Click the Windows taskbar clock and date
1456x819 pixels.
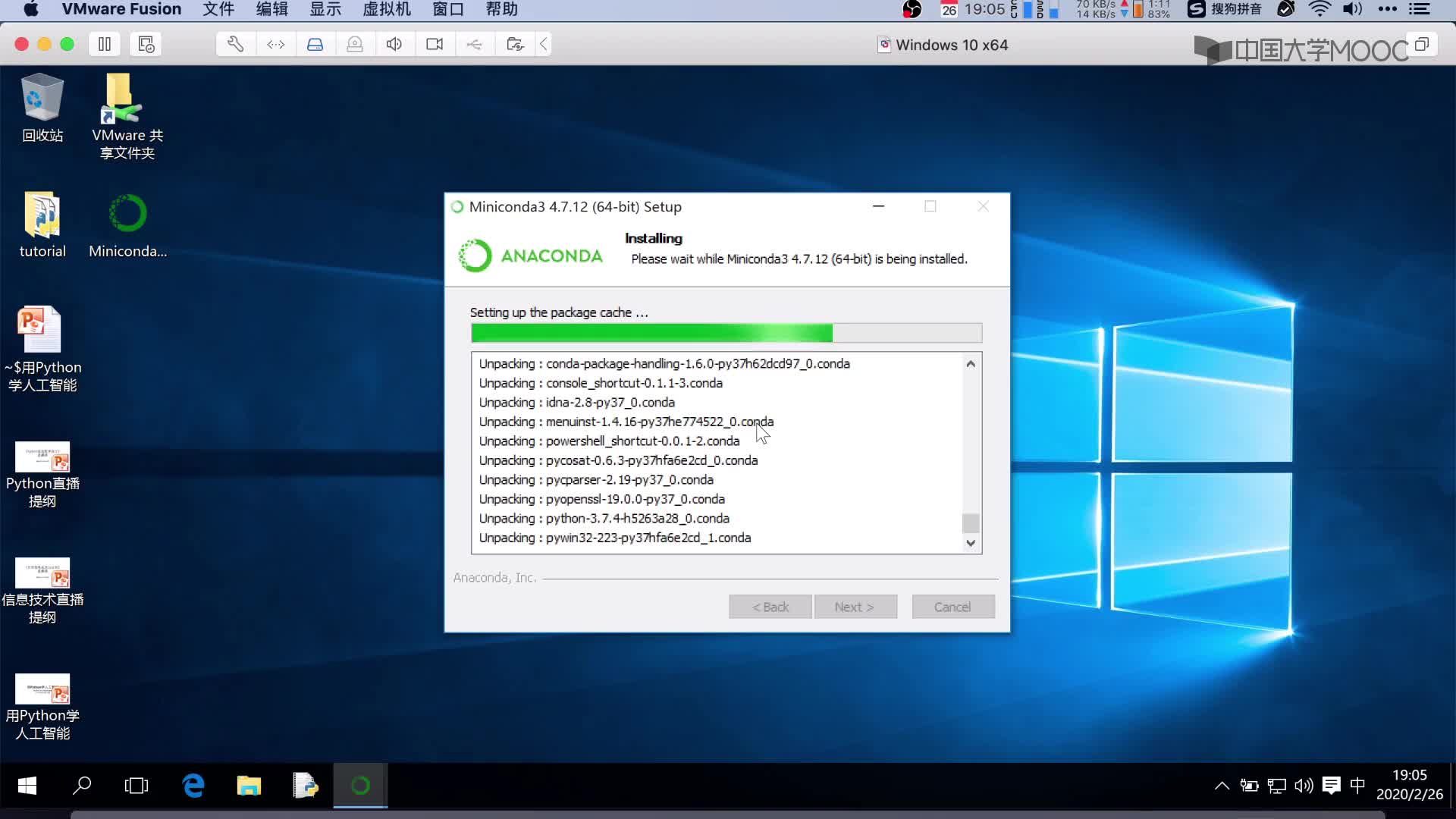click(1410, 785)
